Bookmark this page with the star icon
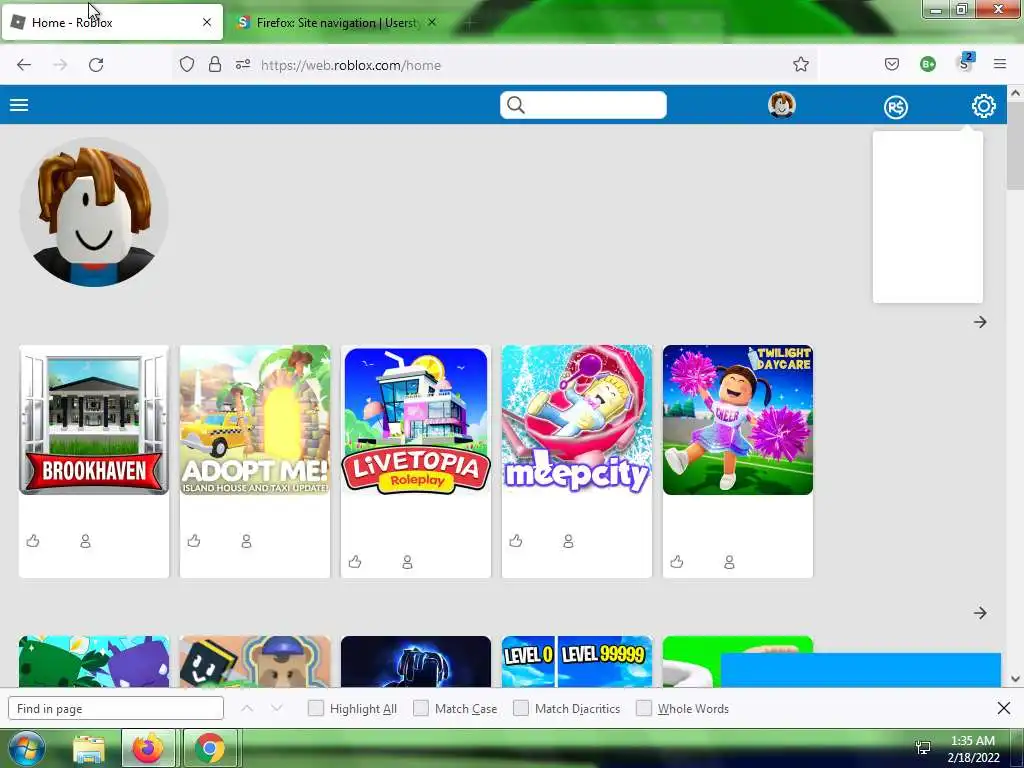Image resolution: width=1024 pixels, height=768 pixels. 801,64
